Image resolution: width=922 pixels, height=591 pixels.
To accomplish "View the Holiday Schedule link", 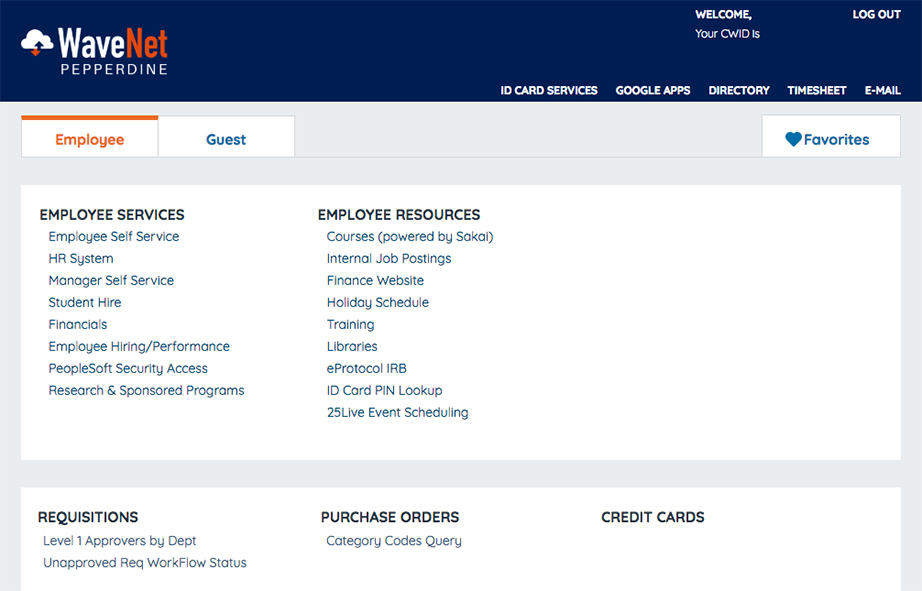I will pos(377,303).
